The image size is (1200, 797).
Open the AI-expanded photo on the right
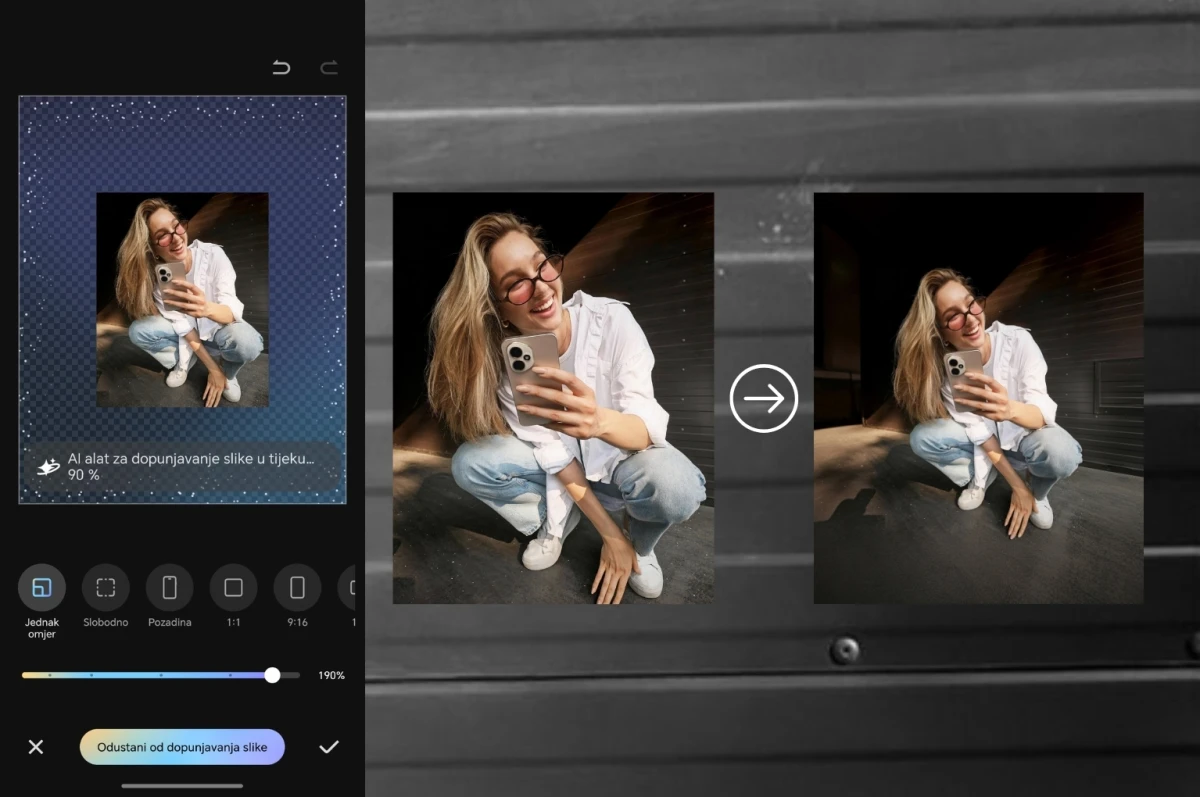978,398
